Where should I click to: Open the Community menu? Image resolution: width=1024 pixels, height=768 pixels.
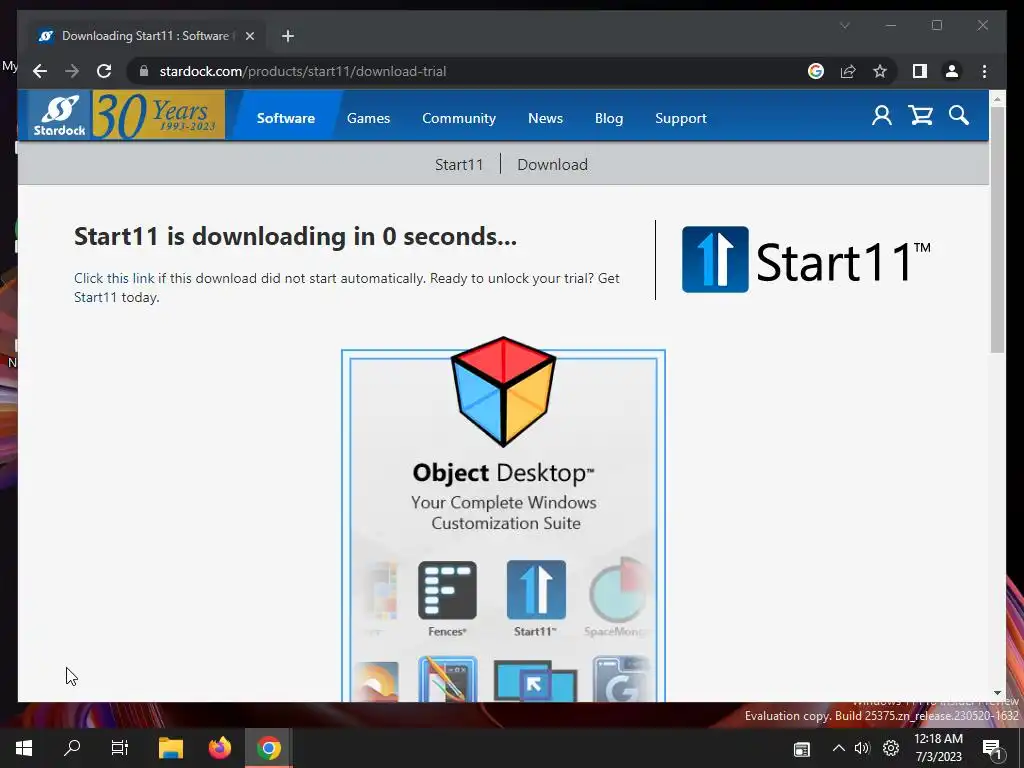point(459,118)
